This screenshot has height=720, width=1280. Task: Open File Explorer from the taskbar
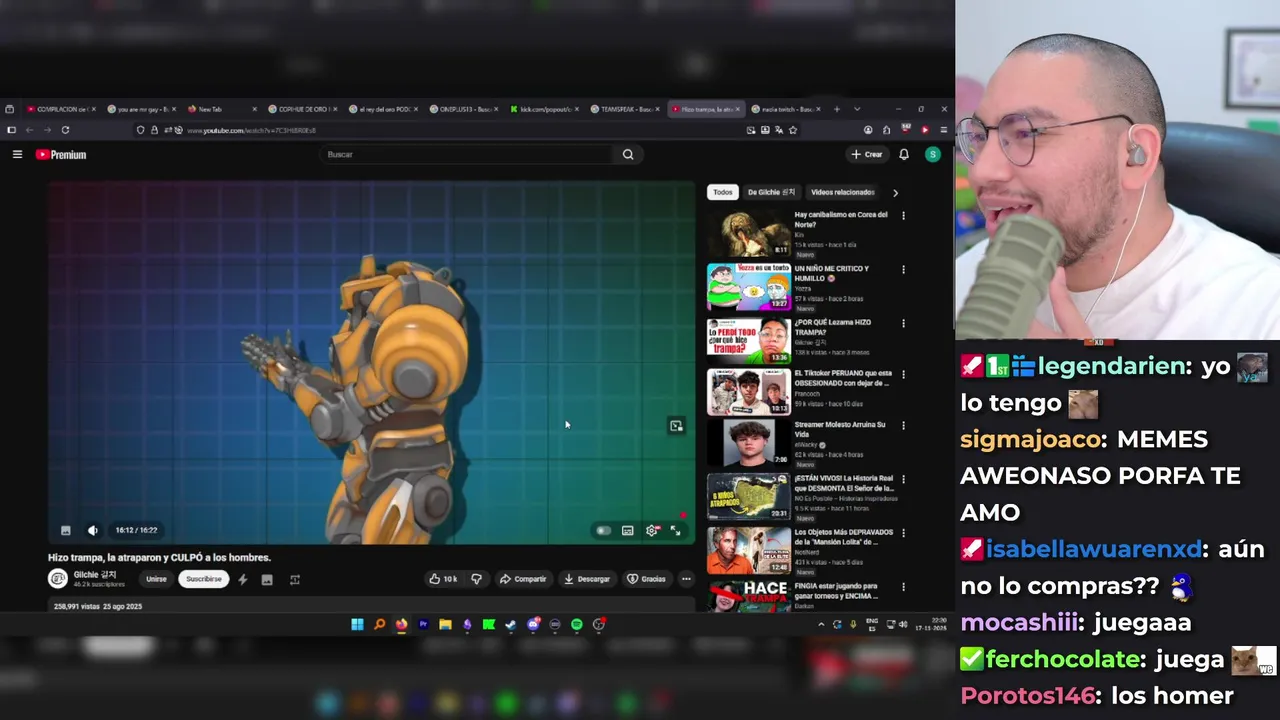445,624
